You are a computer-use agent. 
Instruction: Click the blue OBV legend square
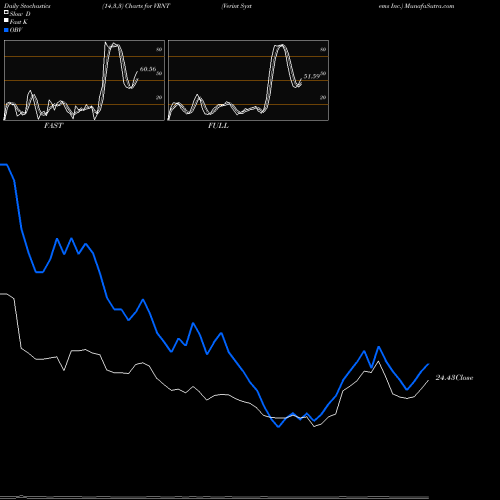coord(6,30)
